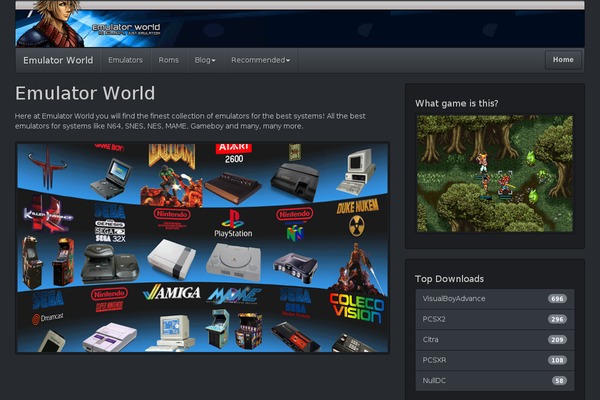Viewport: 600px width, 400px height.
Task: Click the Game Boy Advance SP handheld image
Action: coord(111,178)
